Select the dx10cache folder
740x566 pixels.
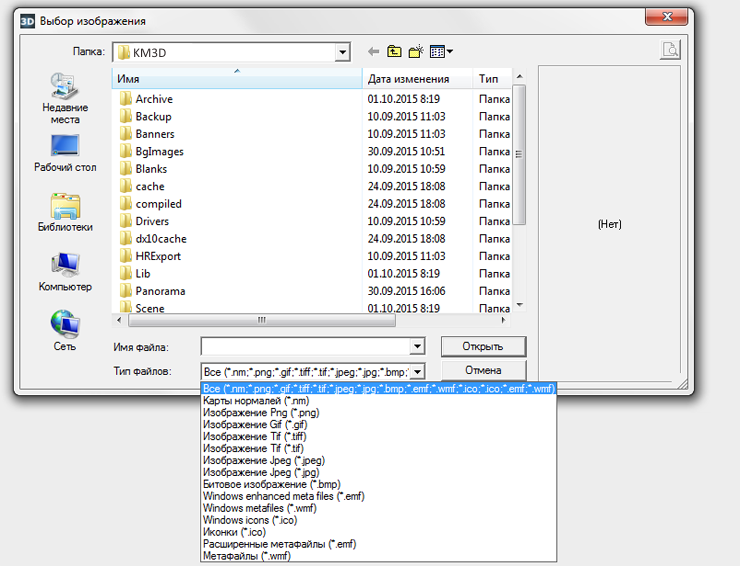(x=160, y=238)
